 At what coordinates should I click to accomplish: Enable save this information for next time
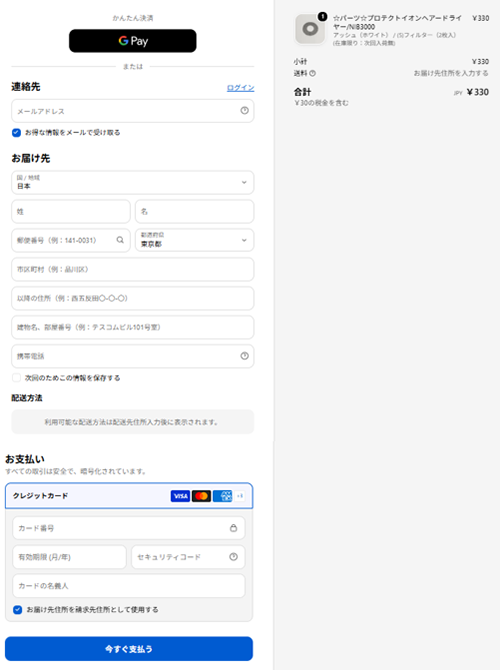tap(16, 378)
